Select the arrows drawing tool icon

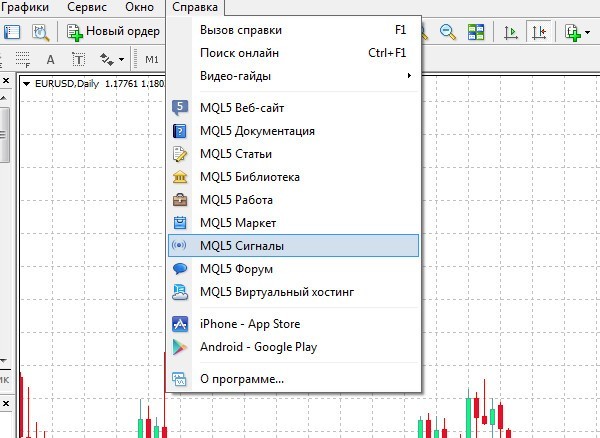[x=107, y=60]
